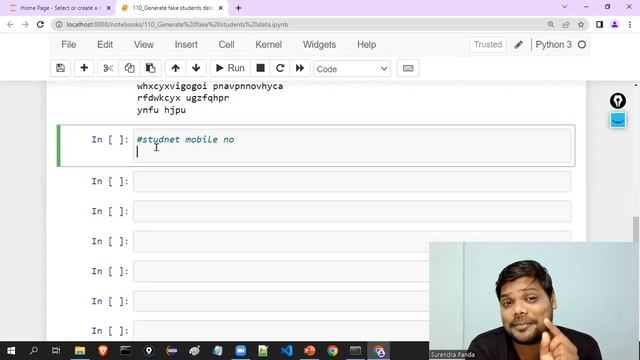The image size is (640, 360).
Task: Open the command palette keyboard icon
Action: click(x=408, y=68)
